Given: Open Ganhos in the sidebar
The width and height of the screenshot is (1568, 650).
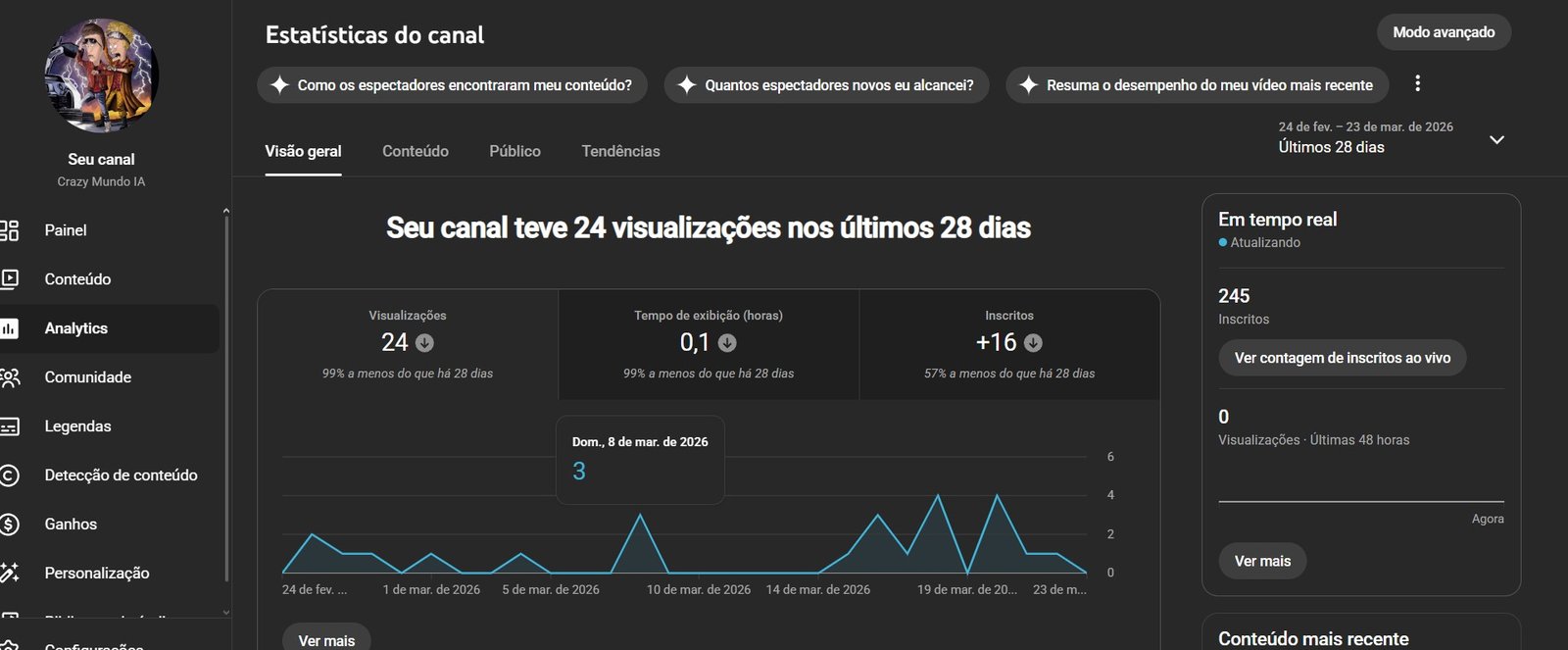Looking at the screenshot, I should [x=110, y=525].
